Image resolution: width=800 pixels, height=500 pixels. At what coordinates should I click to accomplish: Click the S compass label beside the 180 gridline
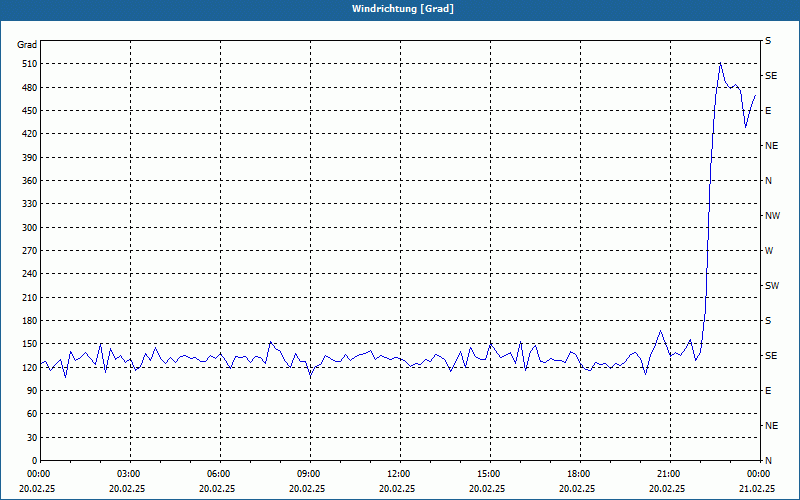point(768,320)
